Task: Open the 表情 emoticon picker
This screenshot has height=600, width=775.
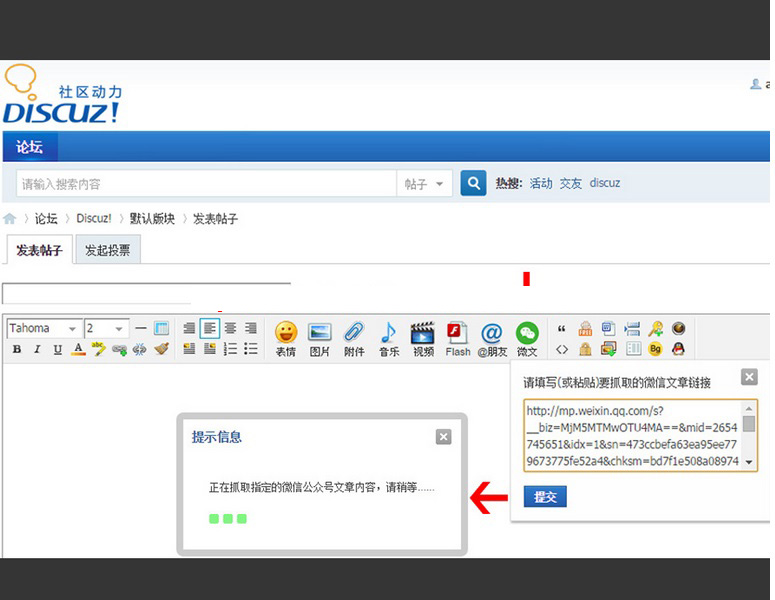Action: point(286,337)
